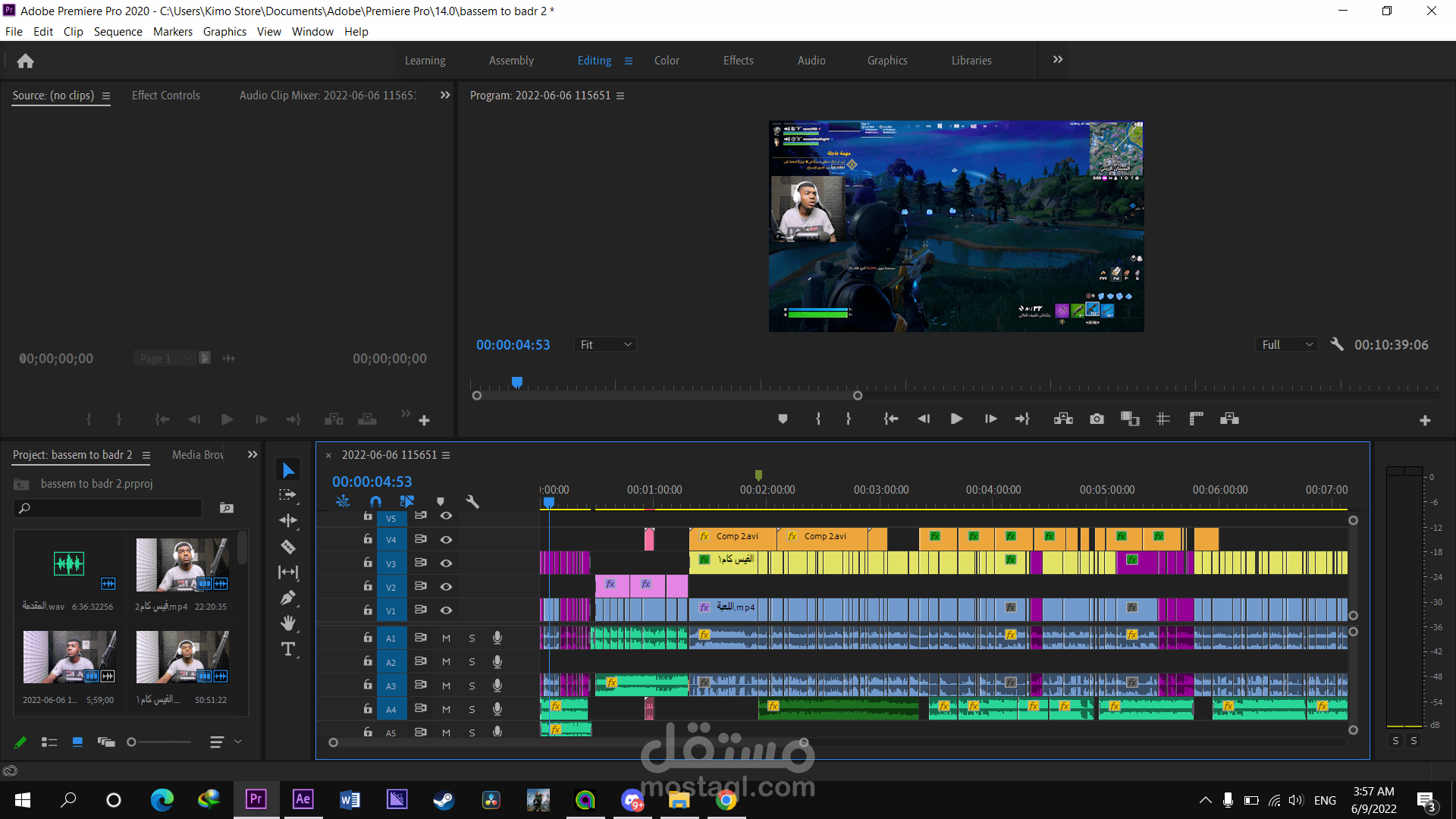Open the Effect Controls tab
The width and height of the screenshot is (1456, 819).
pos(166,96)
